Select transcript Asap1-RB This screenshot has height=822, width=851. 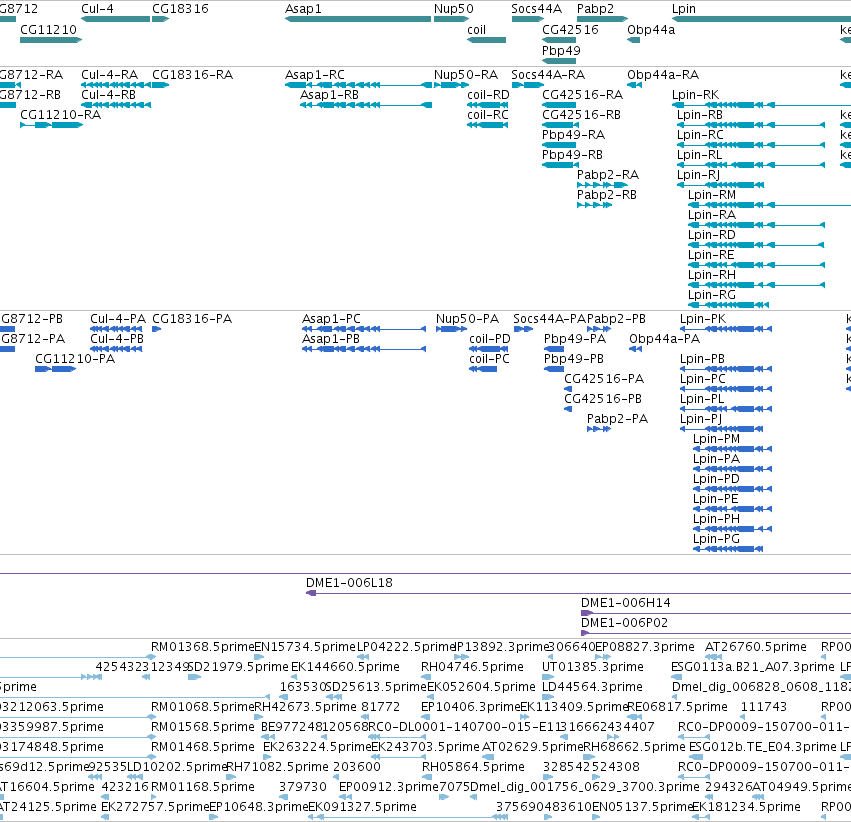[x=366, y=105]
